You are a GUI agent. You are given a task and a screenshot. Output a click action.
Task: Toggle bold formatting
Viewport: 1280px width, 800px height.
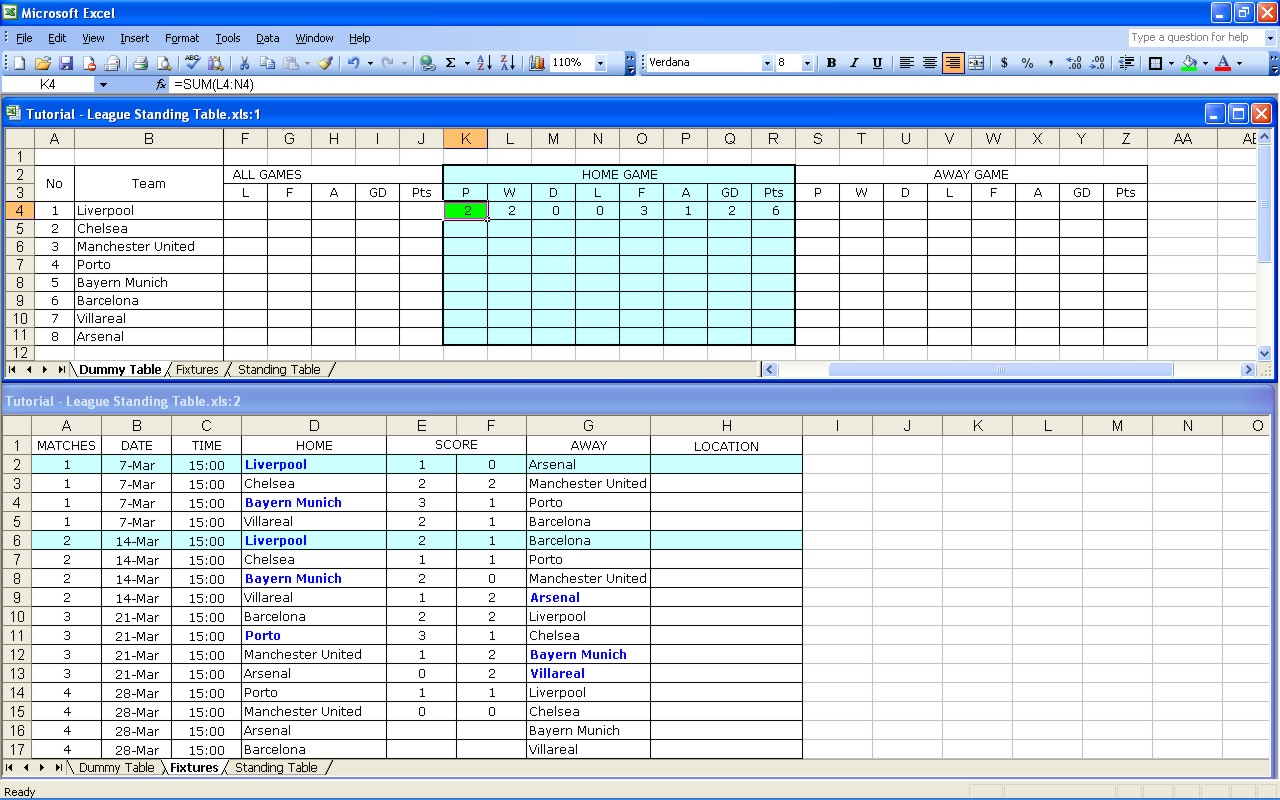click(x=831, y=63)
